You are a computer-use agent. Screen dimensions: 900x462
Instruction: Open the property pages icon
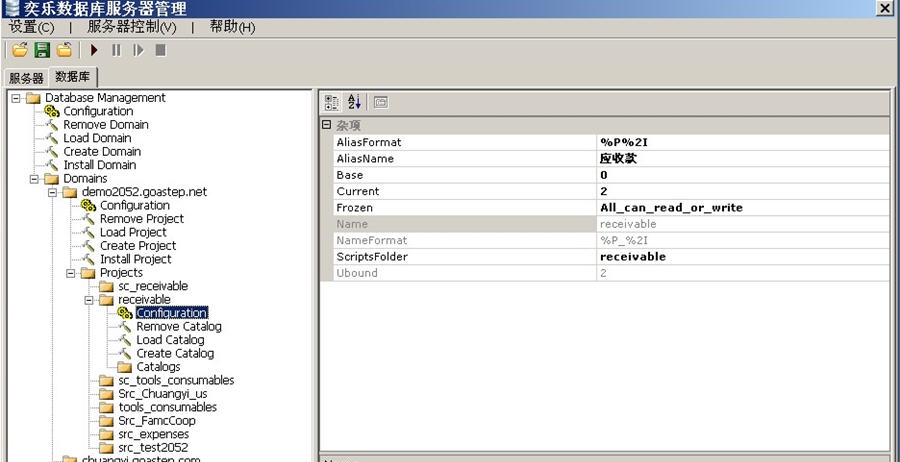click(x=381, y=102)
